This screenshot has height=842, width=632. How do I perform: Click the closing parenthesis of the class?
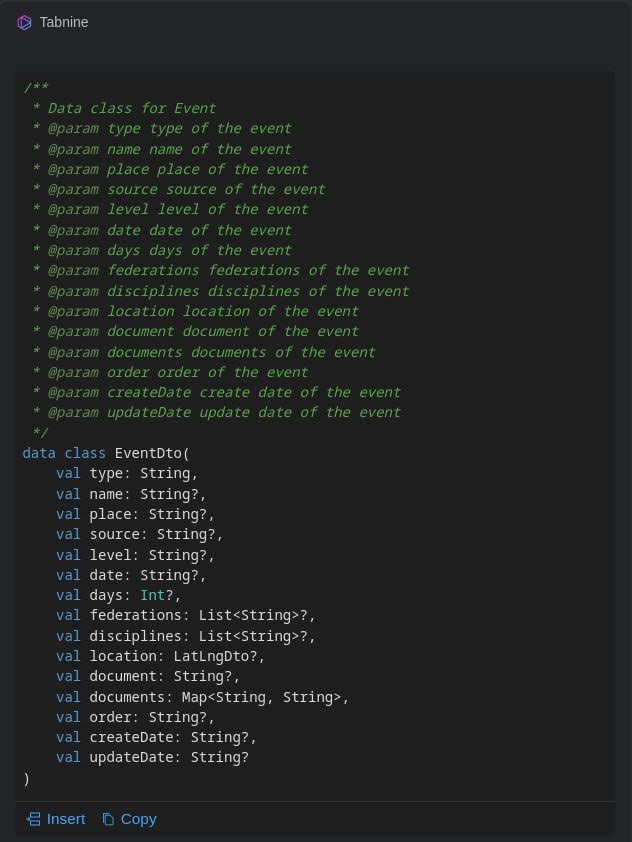27,778
